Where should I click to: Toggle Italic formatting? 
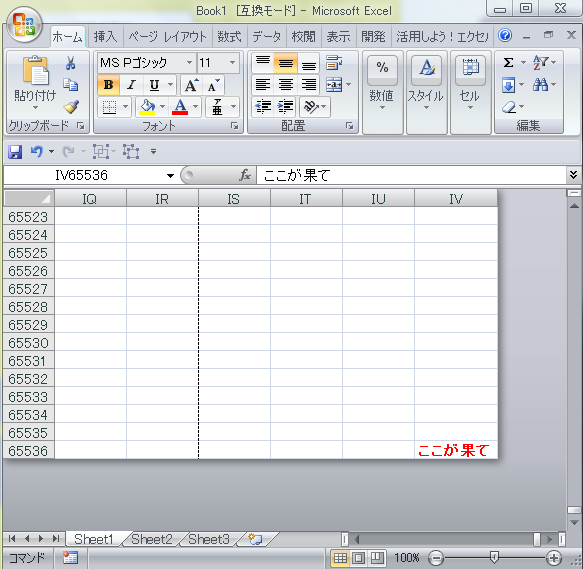(x=131, y=85)
